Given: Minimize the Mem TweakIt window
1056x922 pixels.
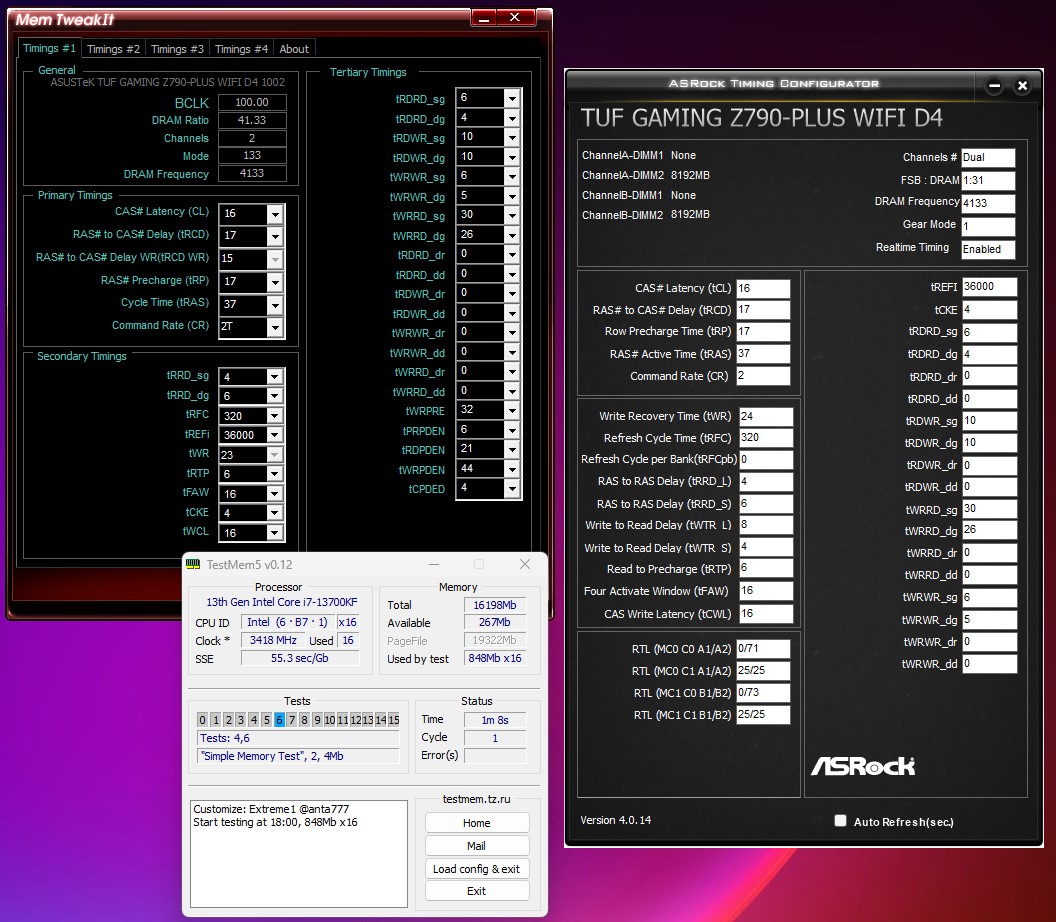Looking at the screenshot, I should point(484,18).
